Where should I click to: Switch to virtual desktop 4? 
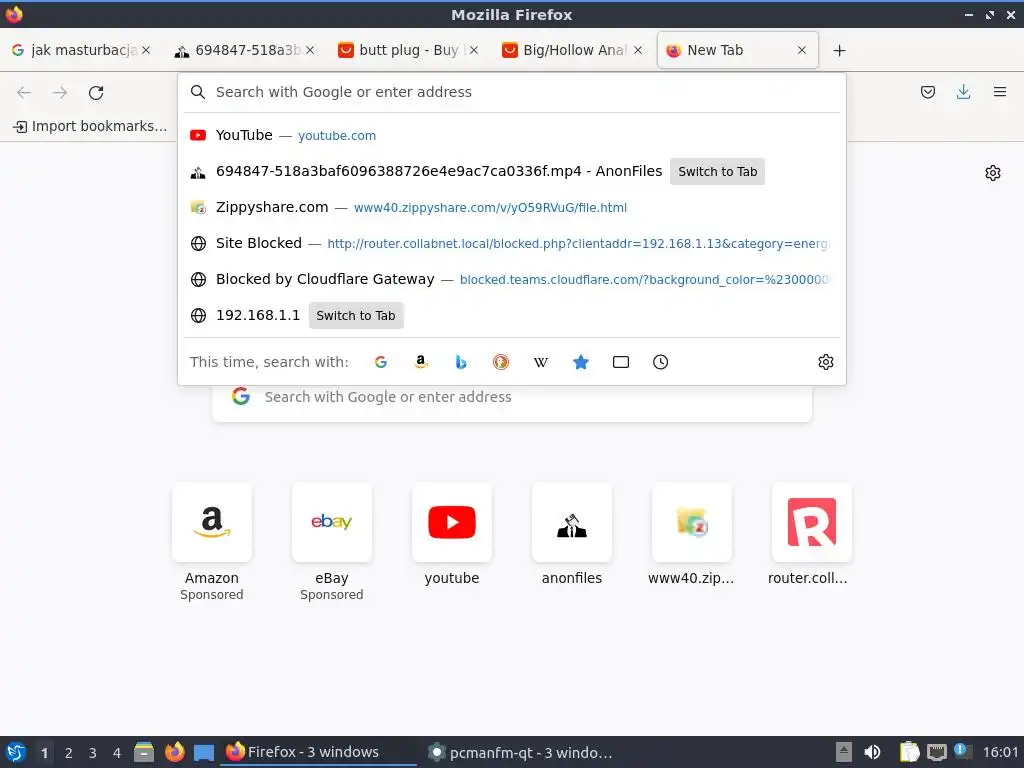[117, 753]
